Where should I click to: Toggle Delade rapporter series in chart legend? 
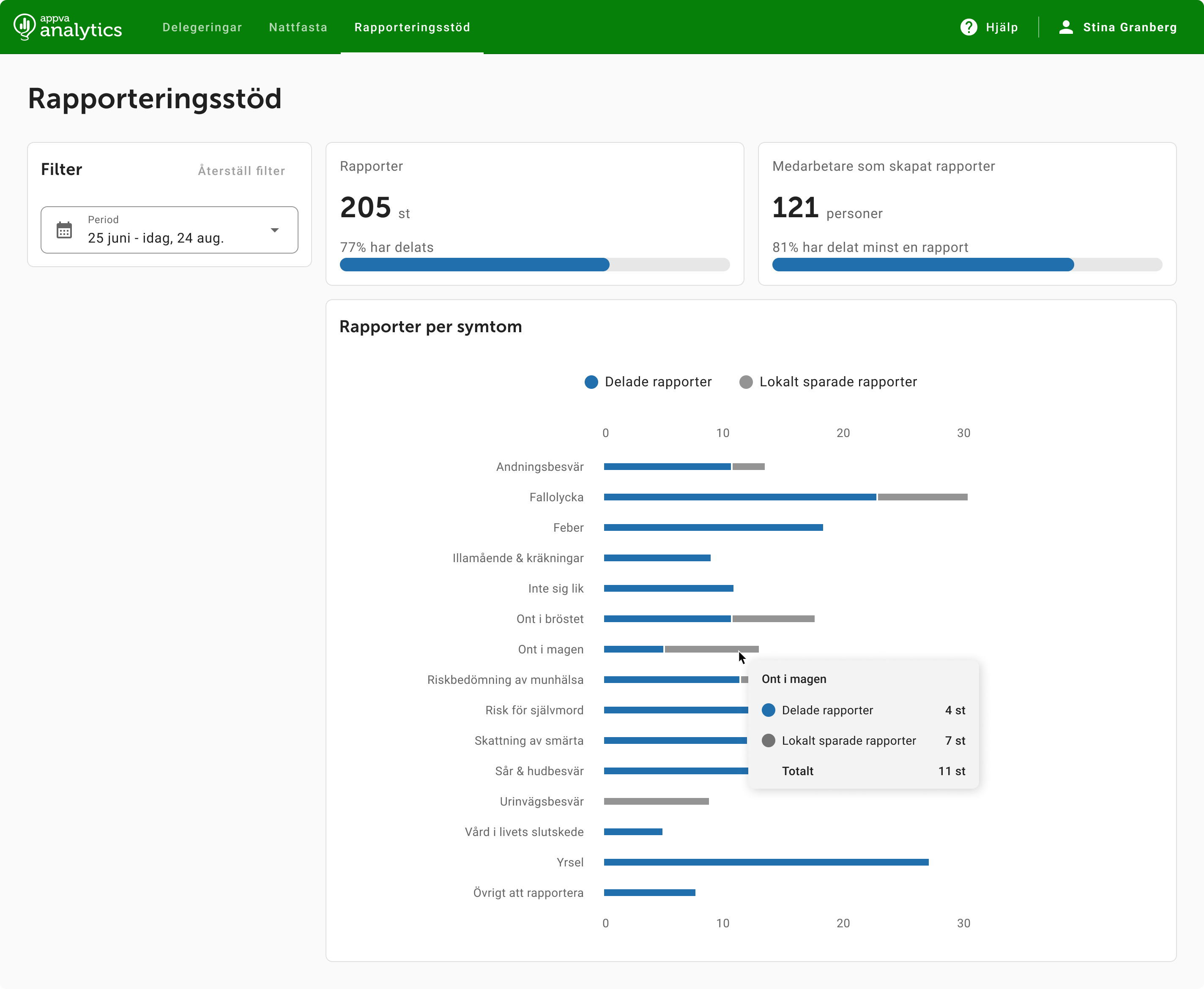click(649, 382)
